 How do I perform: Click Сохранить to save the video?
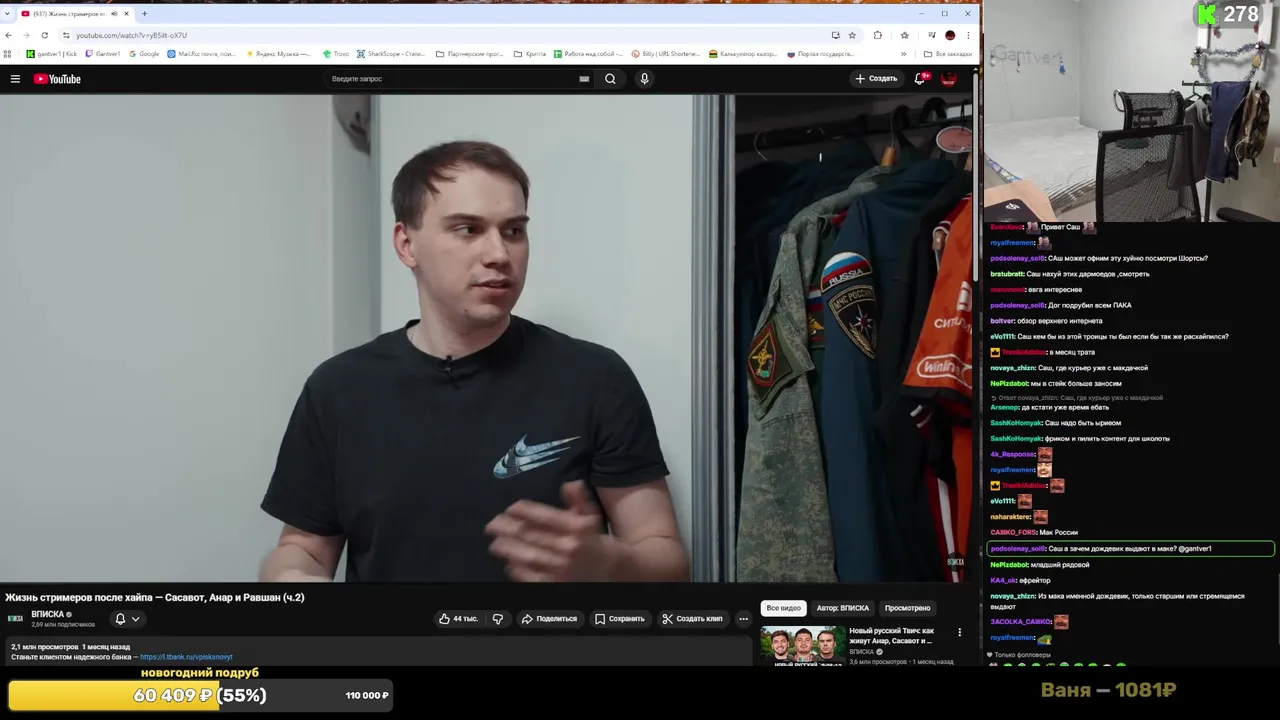pos(620,619)
